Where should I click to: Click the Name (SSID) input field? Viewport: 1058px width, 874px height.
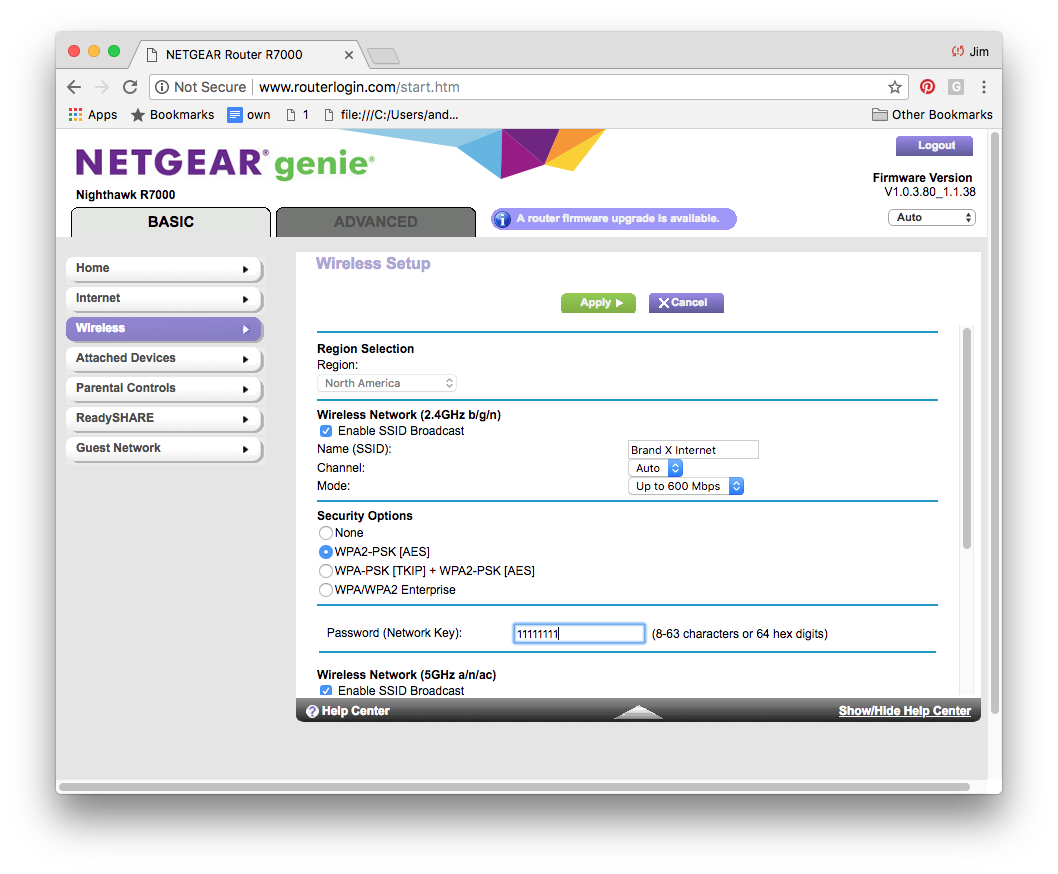(x=693, y=449)
